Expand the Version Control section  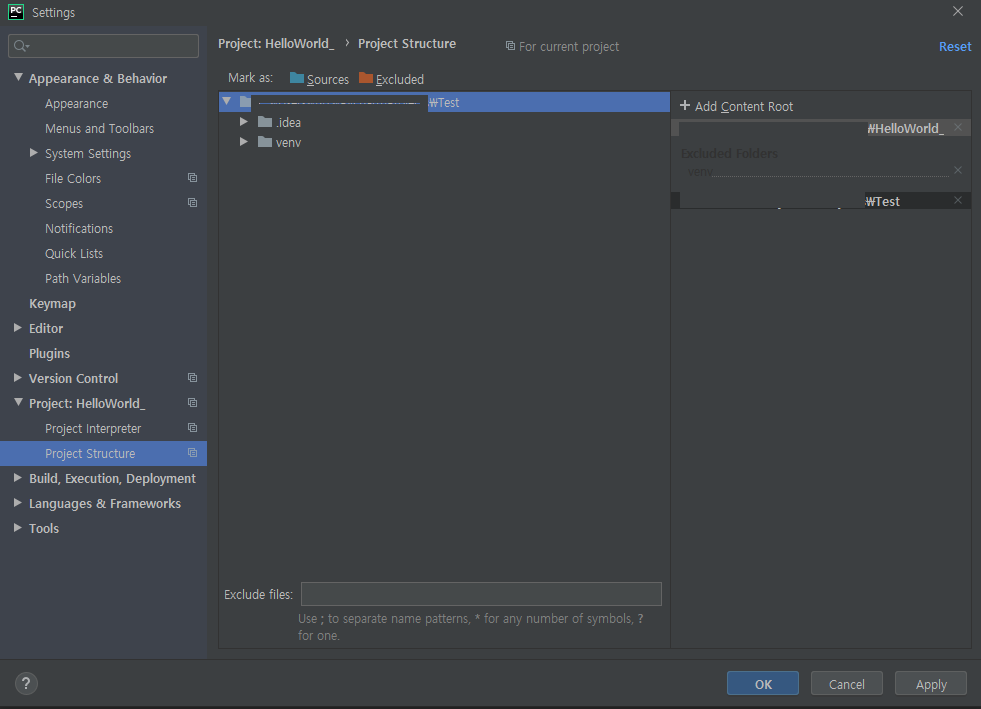[x=18, y=378]
